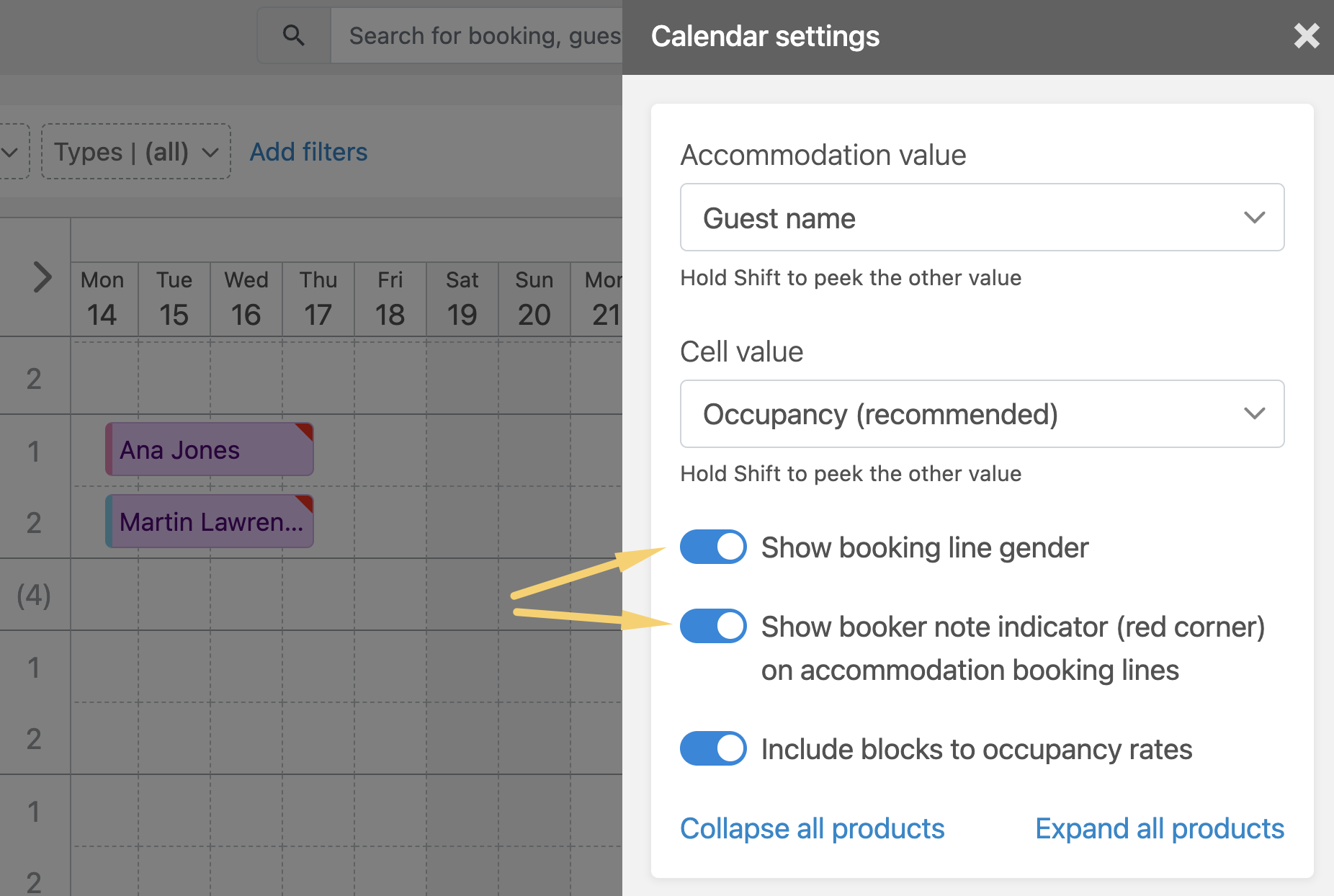
Task: Click red note corner on Martin Lawrence booking
Action: point(305,502)
